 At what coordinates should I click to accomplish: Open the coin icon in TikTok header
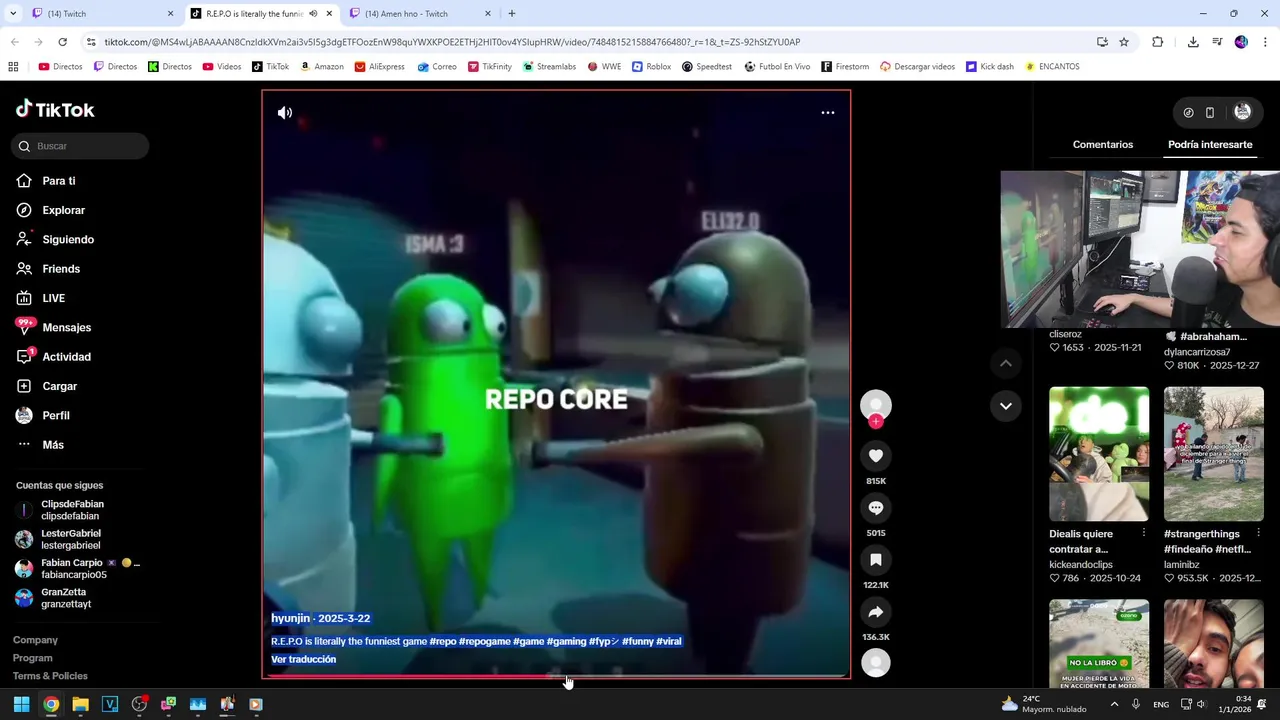pyautogui.click(x=1188, y=113)
